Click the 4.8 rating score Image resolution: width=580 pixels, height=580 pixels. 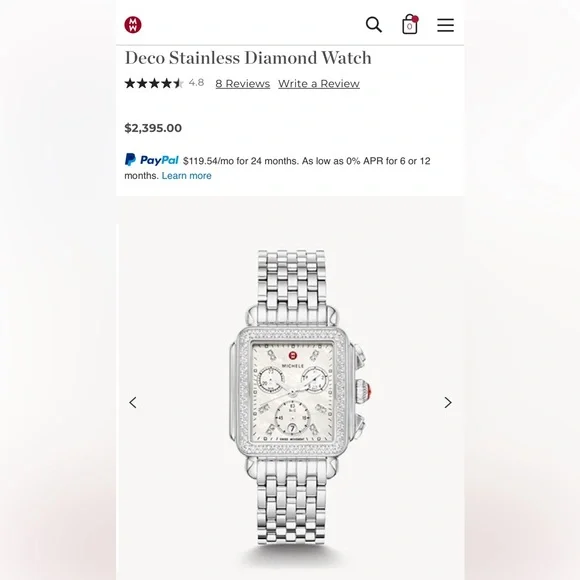click(196, 82)
